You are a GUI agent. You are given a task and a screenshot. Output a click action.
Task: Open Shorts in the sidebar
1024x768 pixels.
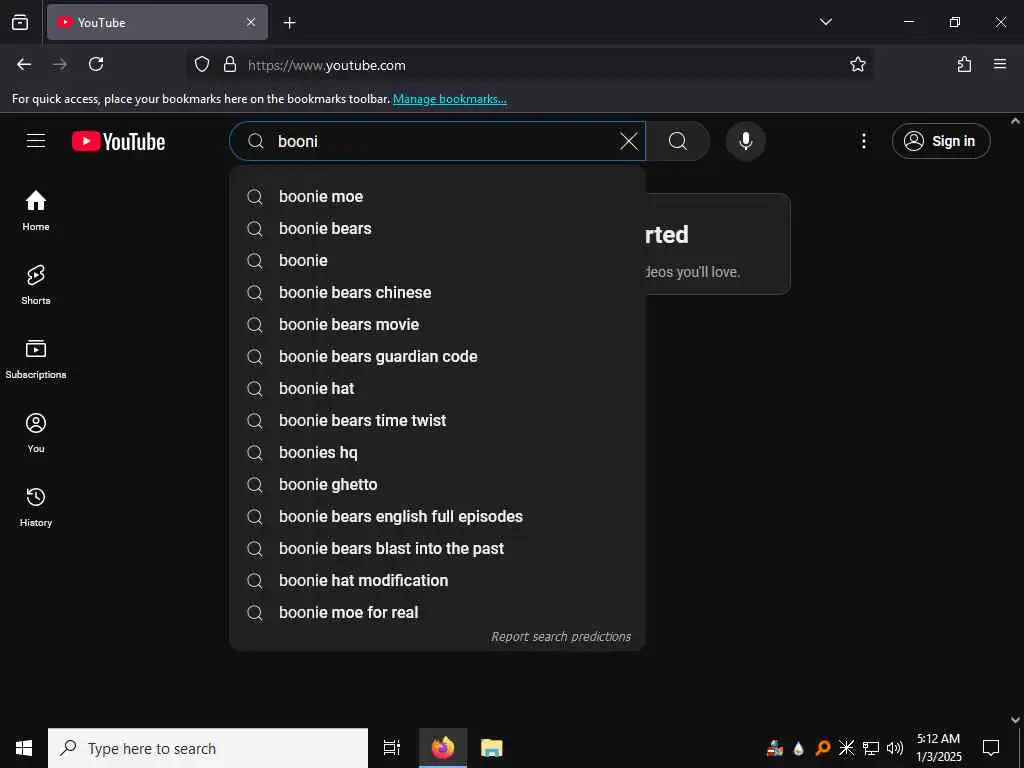[36, 285]
